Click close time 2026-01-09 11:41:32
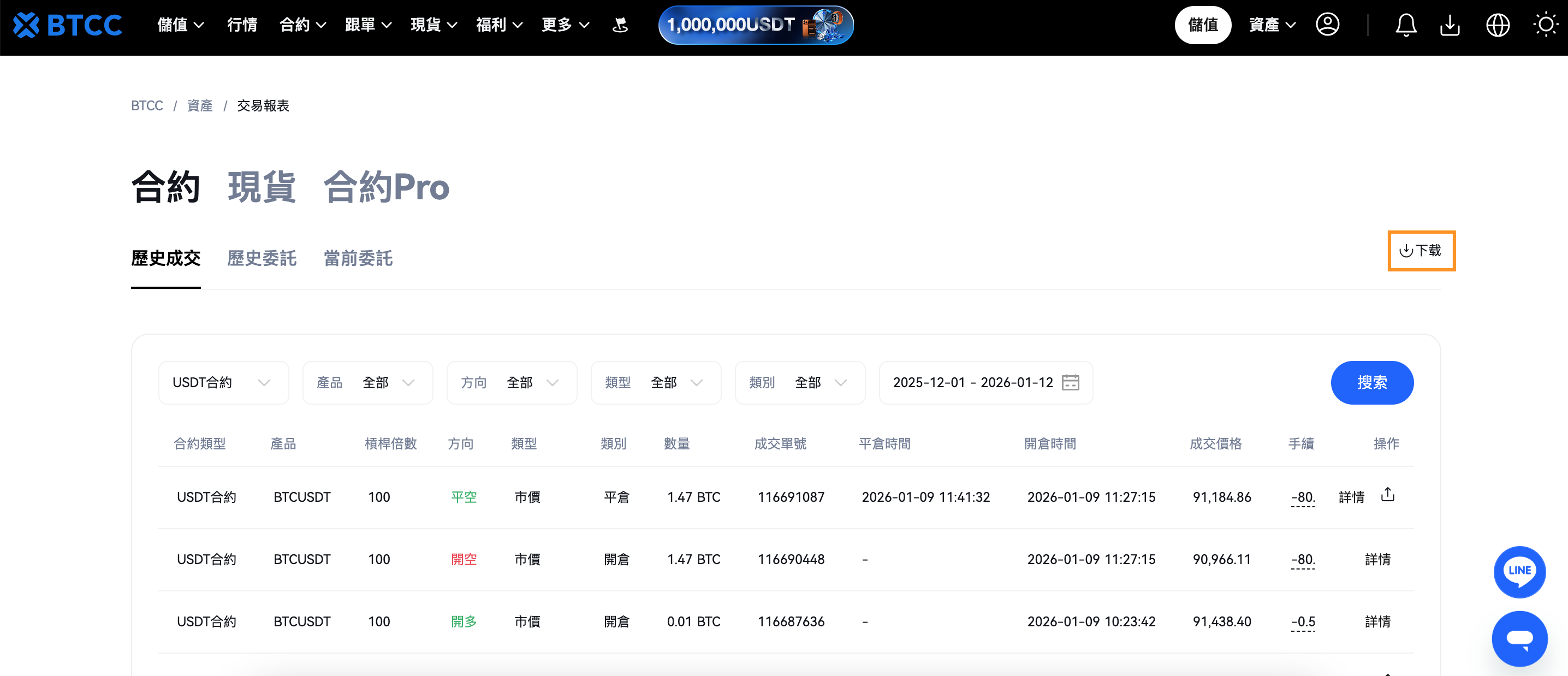The height and width of the screenshot is (676, 1568). (x=926, y=497)
